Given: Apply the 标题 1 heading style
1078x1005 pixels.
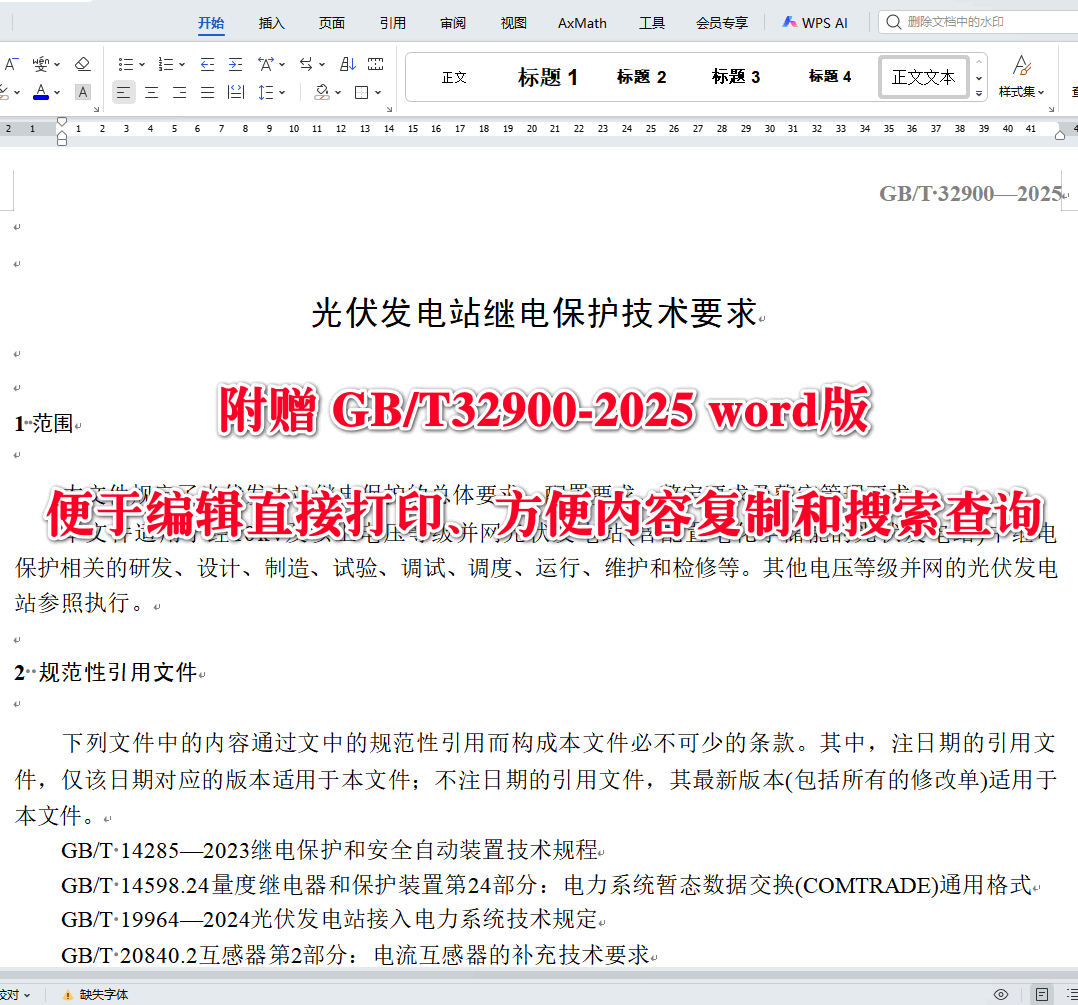Looking at the screenshot, I should pyautogui.click(x=548, y=76).
